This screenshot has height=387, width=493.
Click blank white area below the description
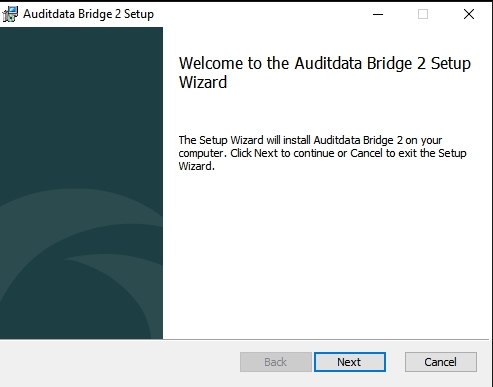tap(325, 253)
